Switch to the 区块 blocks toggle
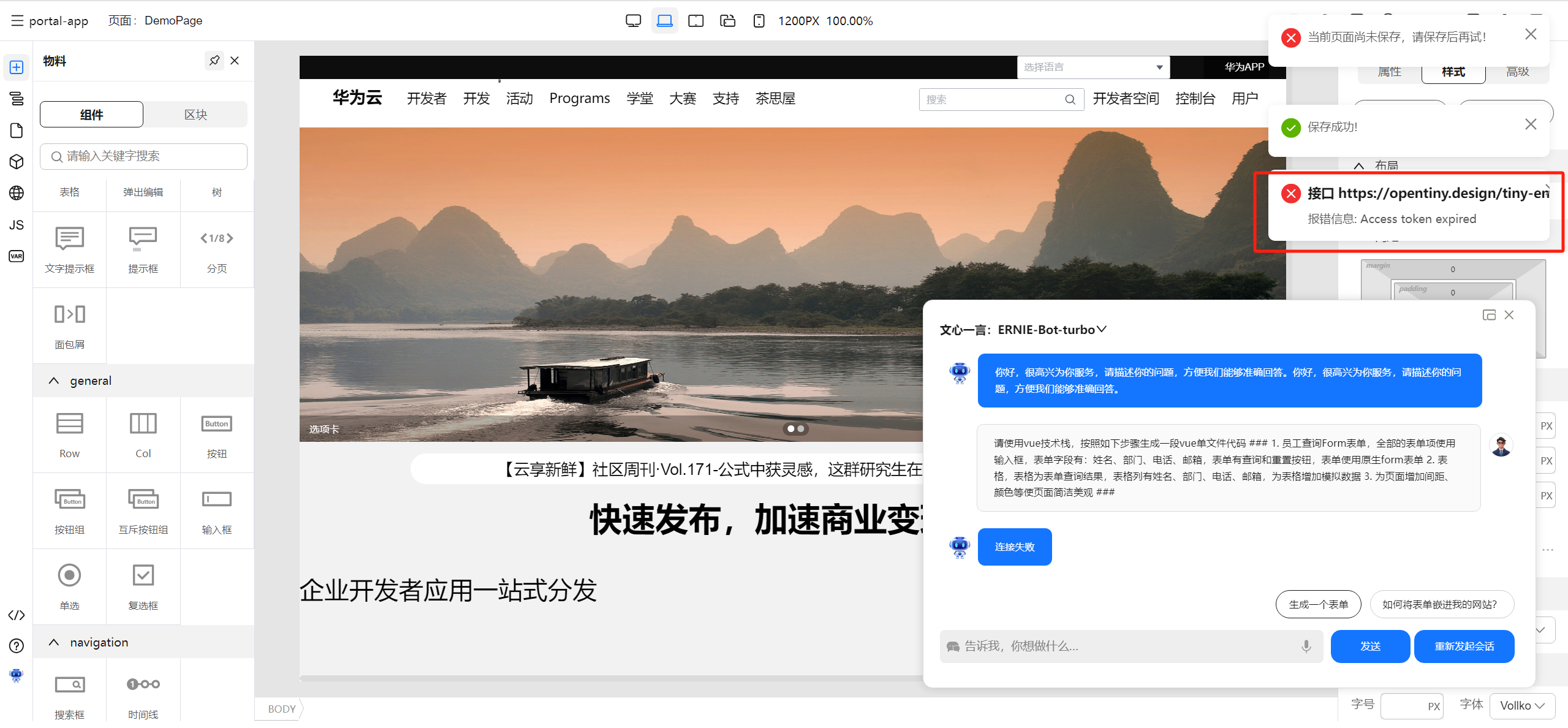Image resolution: width=1568 pixels, height=728 pixels. (195, 115)
